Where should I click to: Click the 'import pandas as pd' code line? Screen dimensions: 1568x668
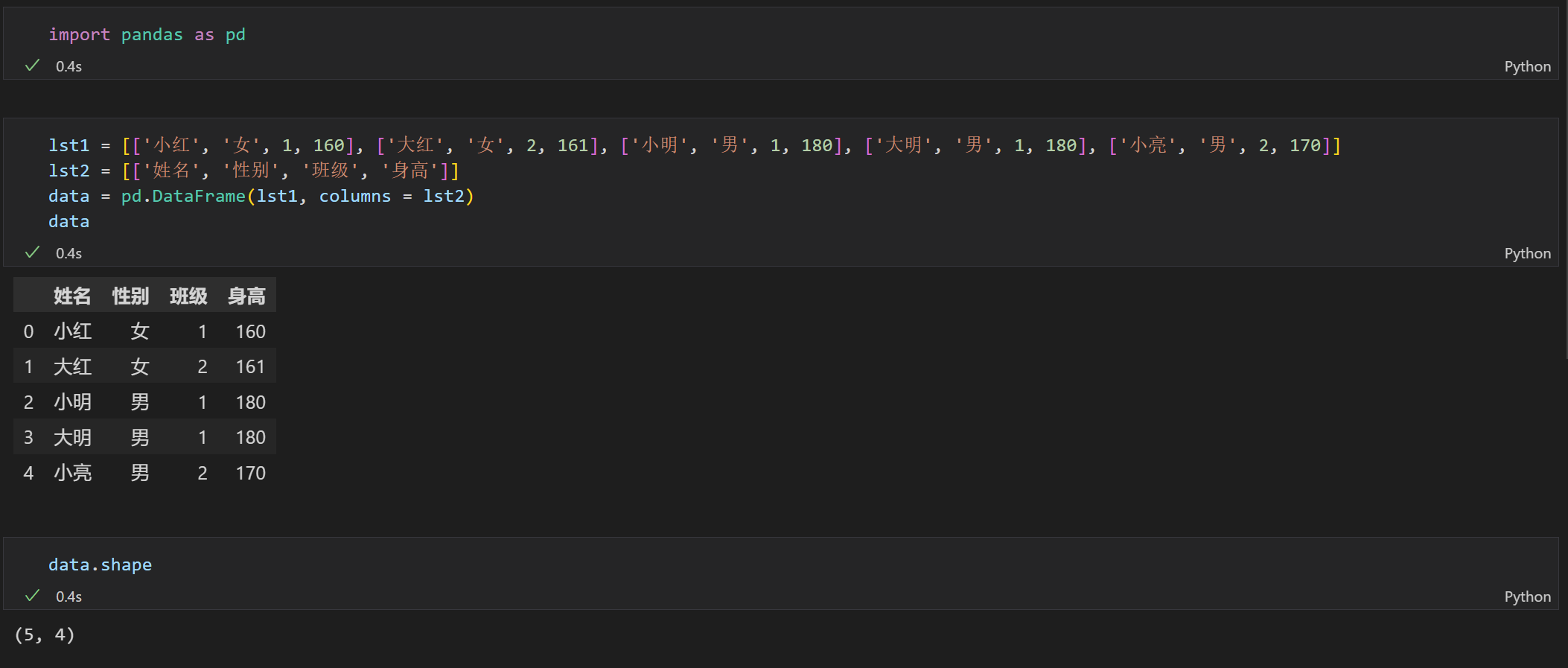[147, 34]
